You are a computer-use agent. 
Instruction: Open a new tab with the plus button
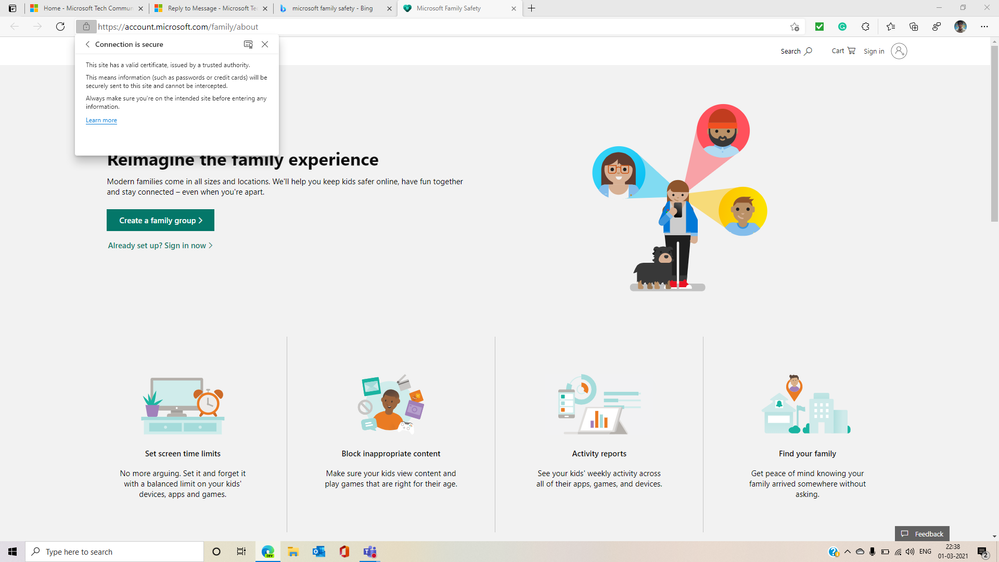(x=531, y=8)
